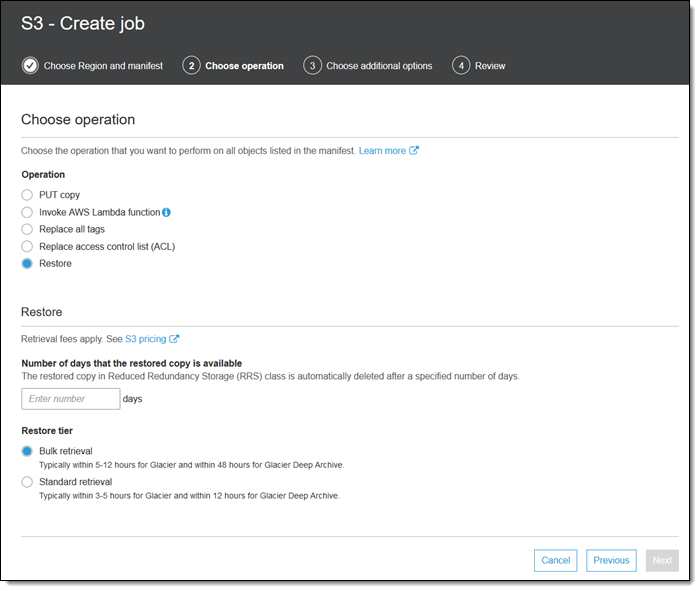Select the Restore operation radio button

pyautogui.click(x=27, y=263)
